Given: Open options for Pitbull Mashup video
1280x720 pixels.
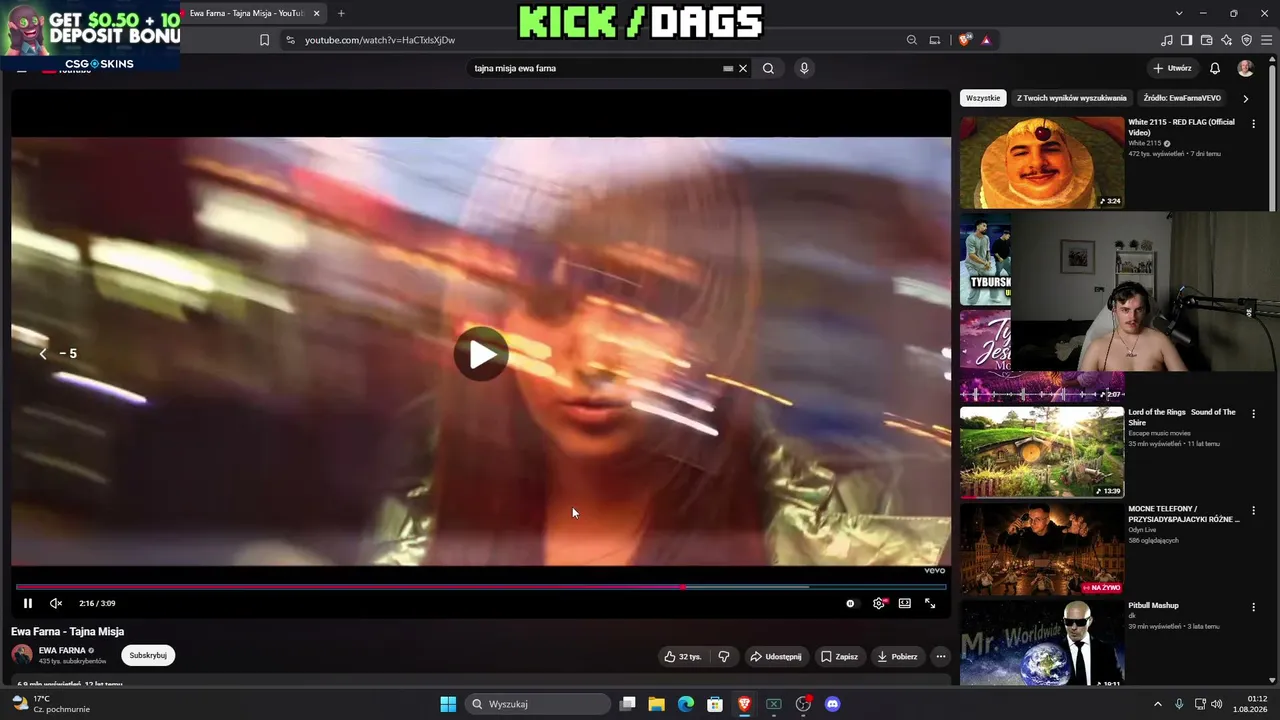Looking at the screenshot, I should click(x=1253, y=607).
